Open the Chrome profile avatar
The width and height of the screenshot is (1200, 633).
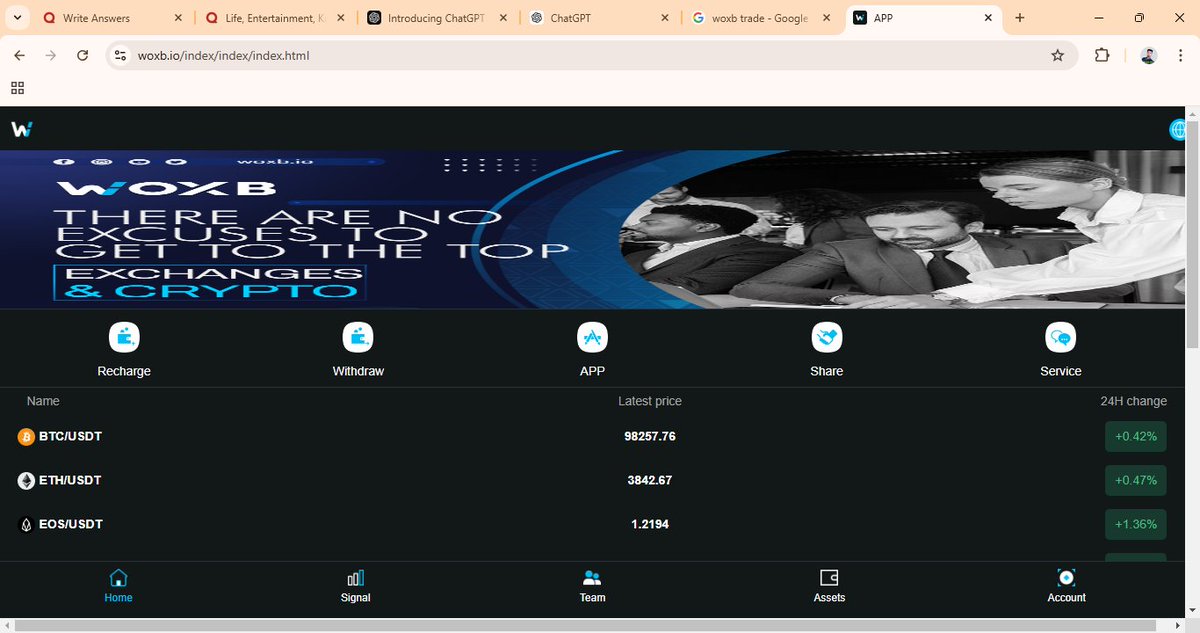click(1148, 56)
